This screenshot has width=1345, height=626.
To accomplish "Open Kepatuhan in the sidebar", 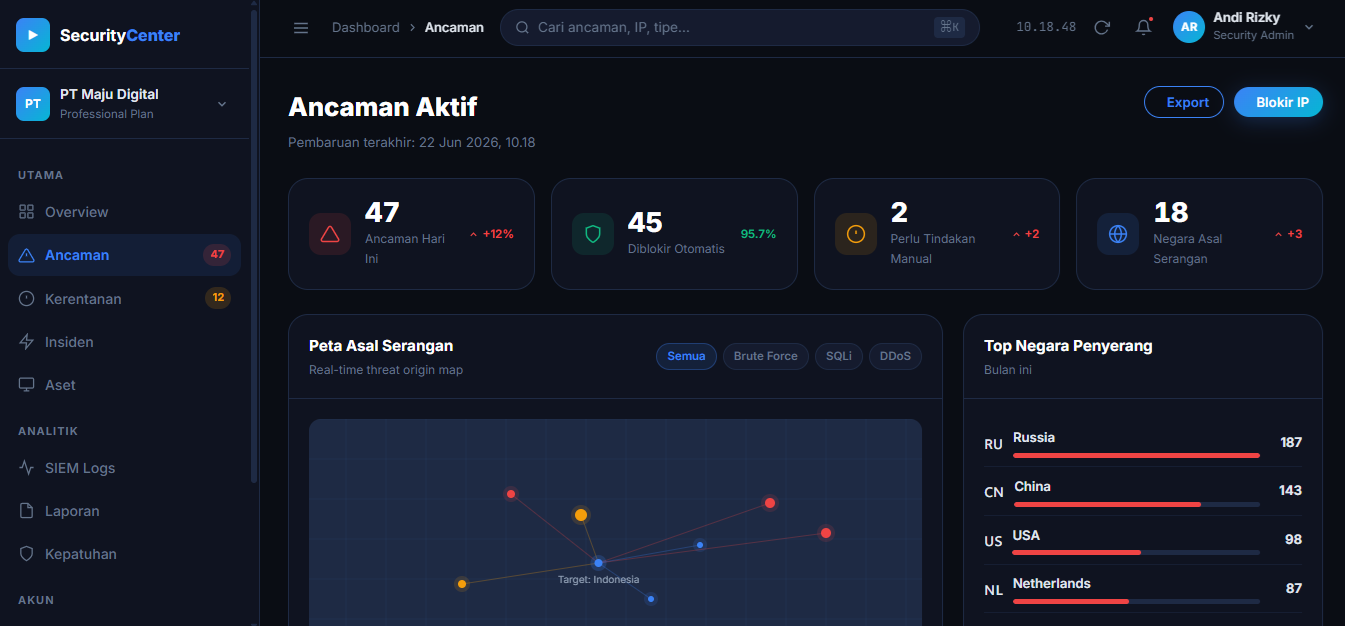I will point(124,554).
